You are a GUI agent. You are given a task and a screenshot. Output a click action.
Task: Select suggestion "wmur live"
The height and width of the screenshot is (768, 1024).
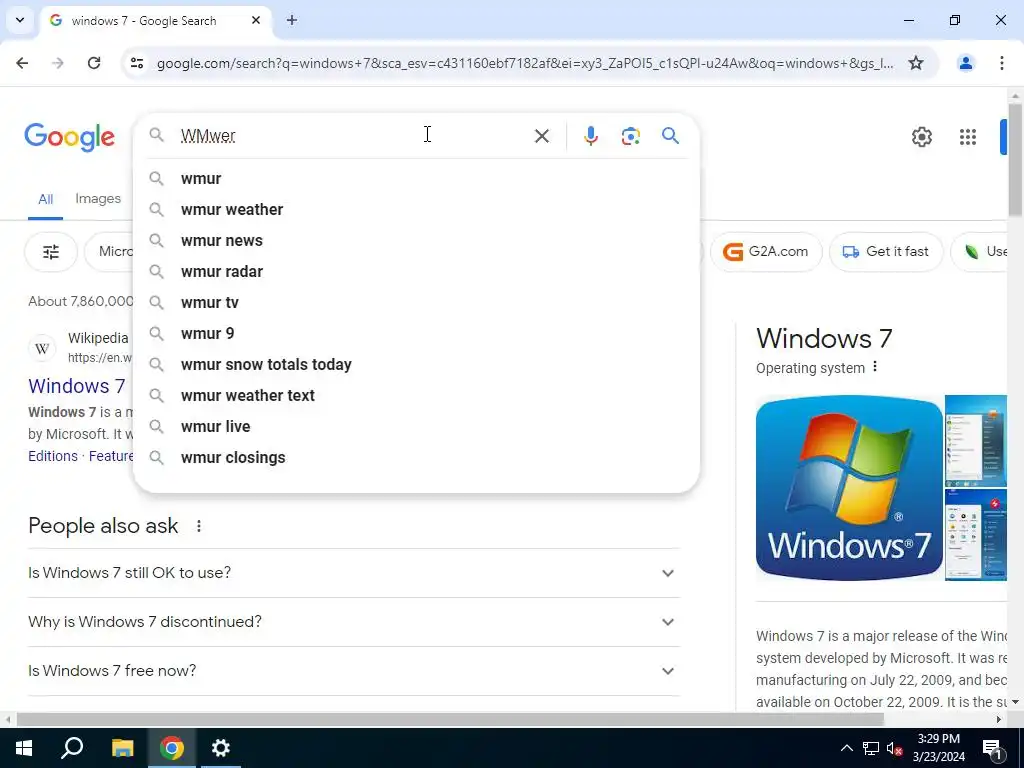[x=416, y=426]
